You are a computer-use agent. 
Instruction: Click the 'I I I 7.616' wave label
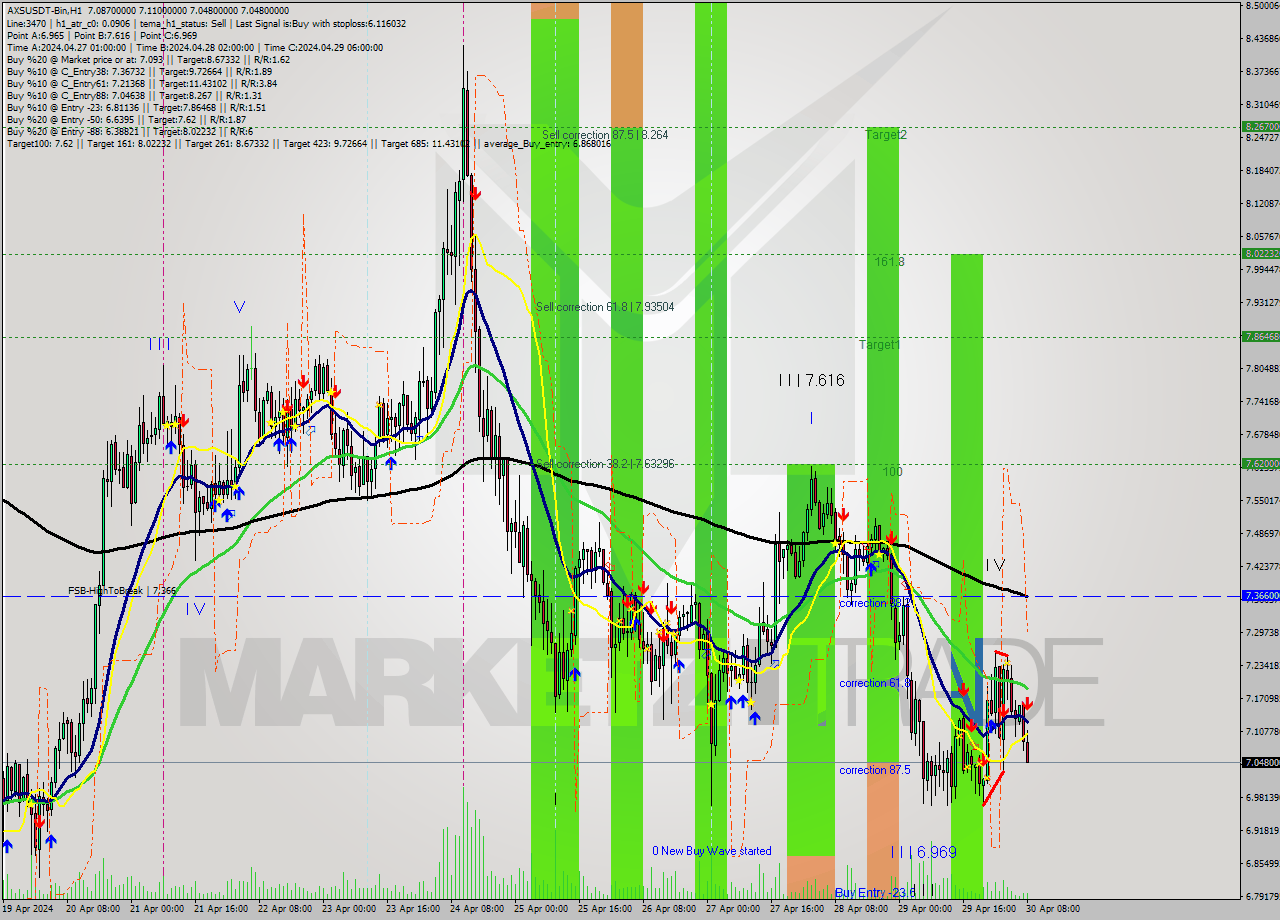(x=812, y=380)
